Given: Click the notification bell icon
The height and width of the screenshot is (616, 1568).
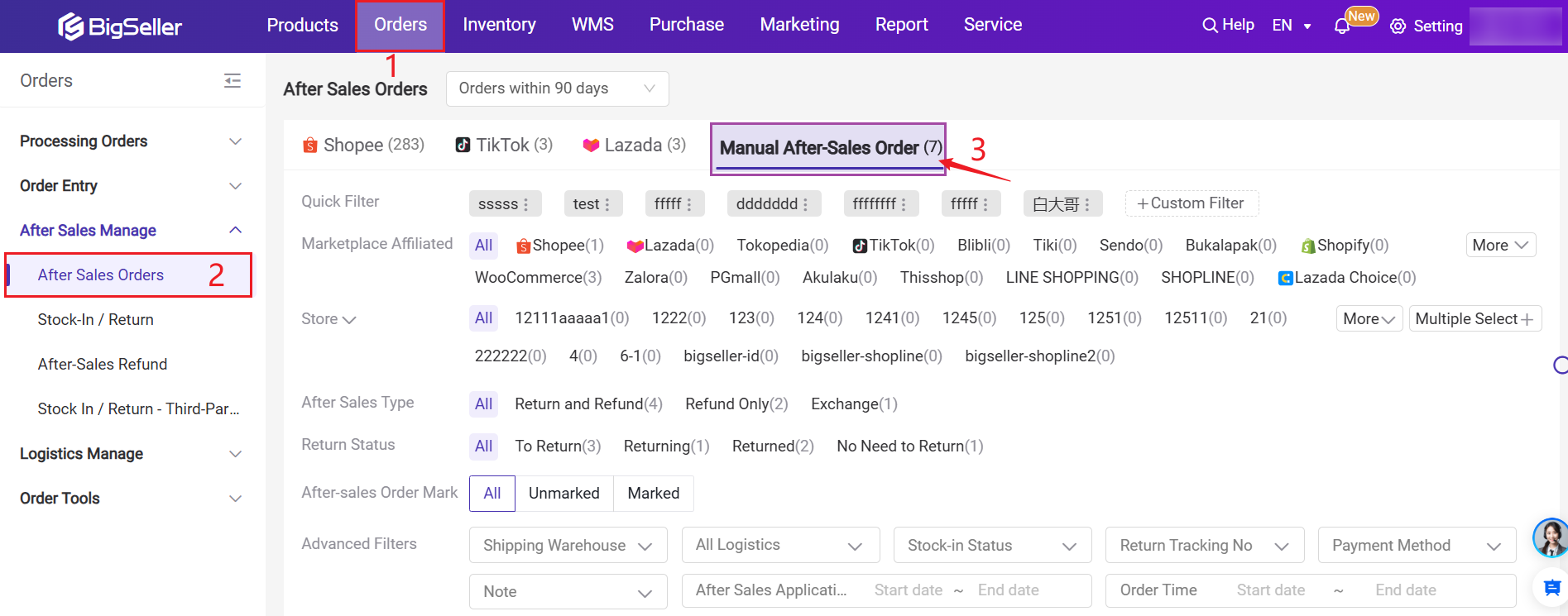Looking at the screenshot, I should (x=1342, y=26).
